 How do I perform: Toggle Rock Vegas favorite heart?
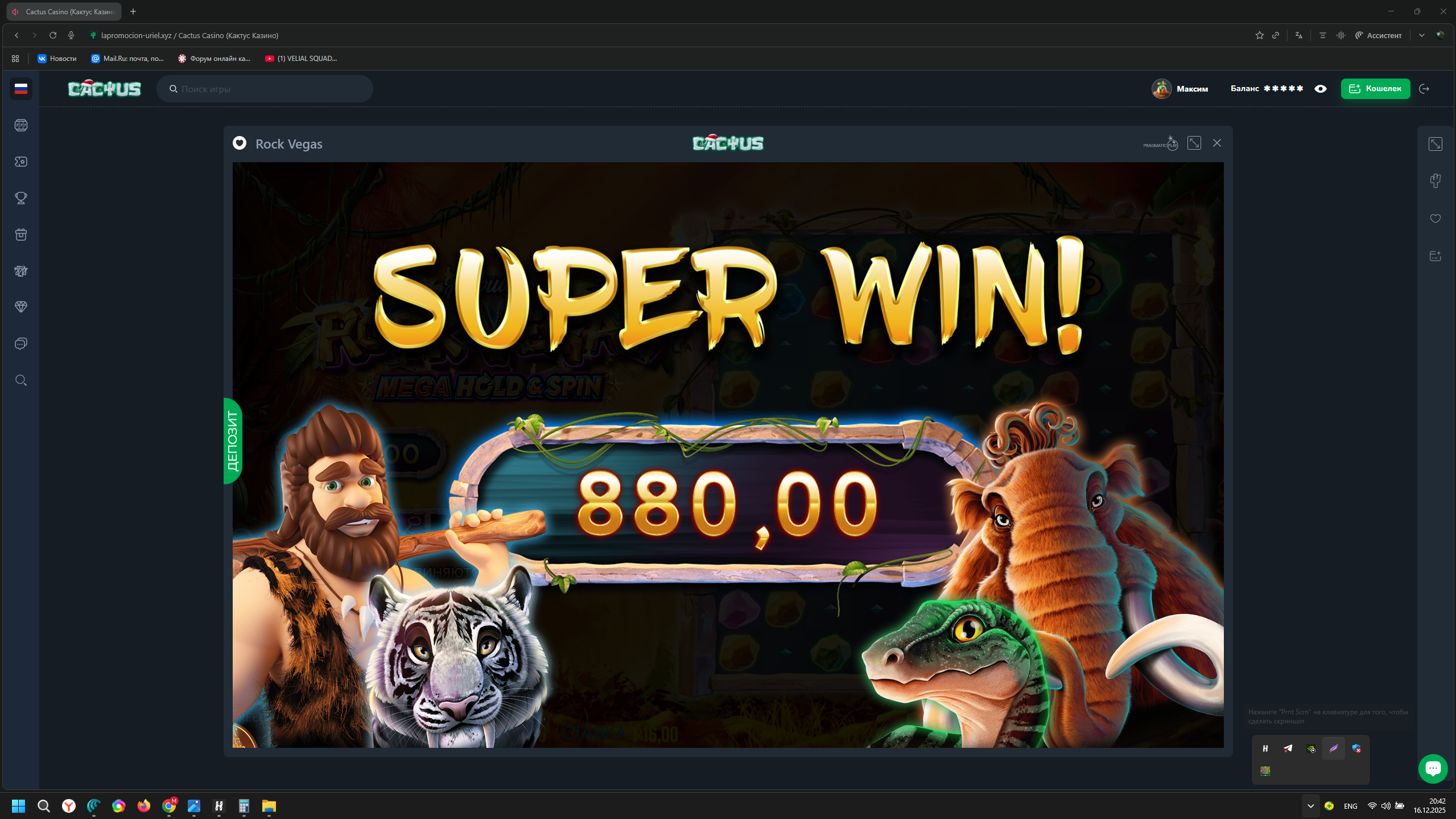click(x=240, y=143)
